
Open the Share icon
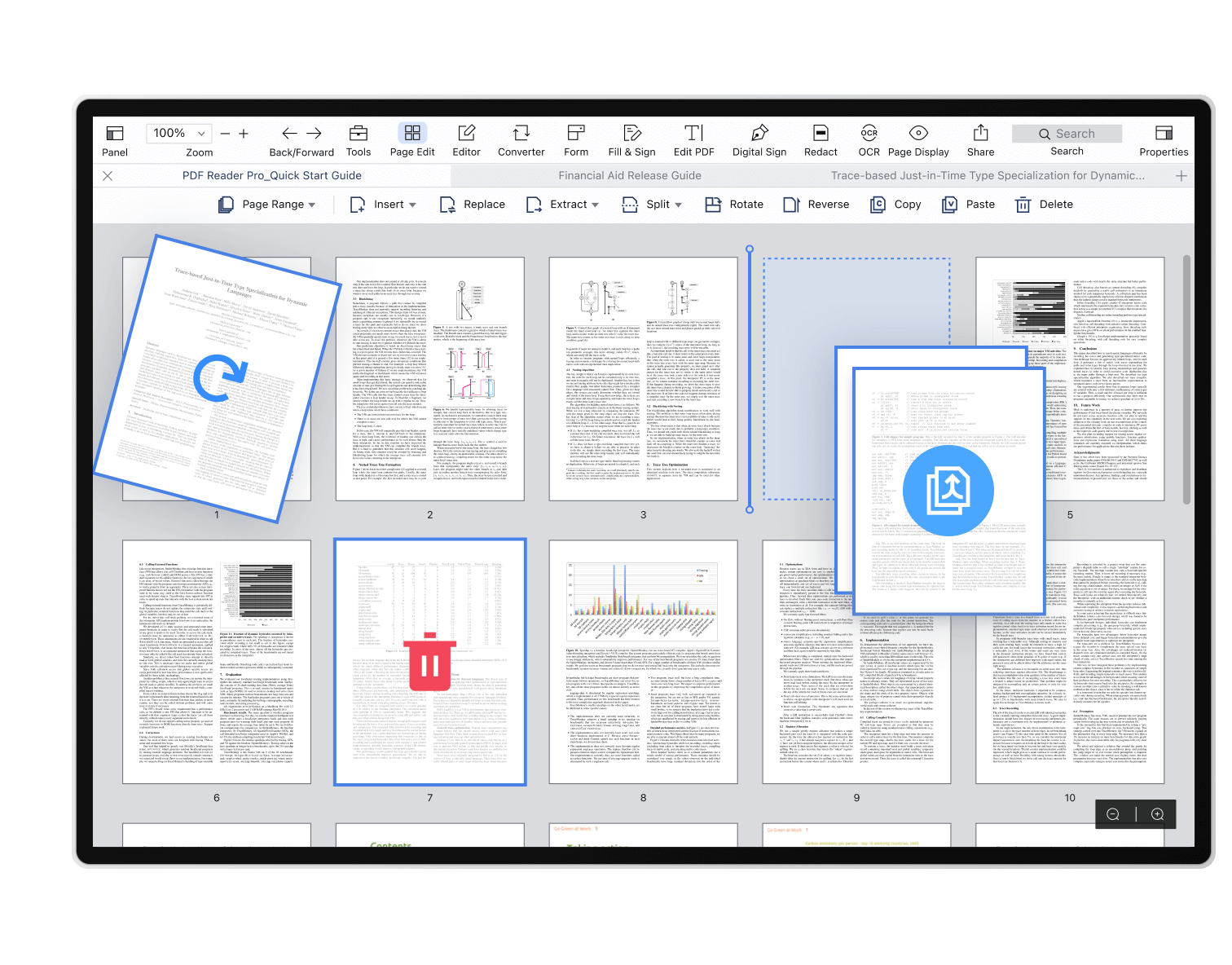980,134
